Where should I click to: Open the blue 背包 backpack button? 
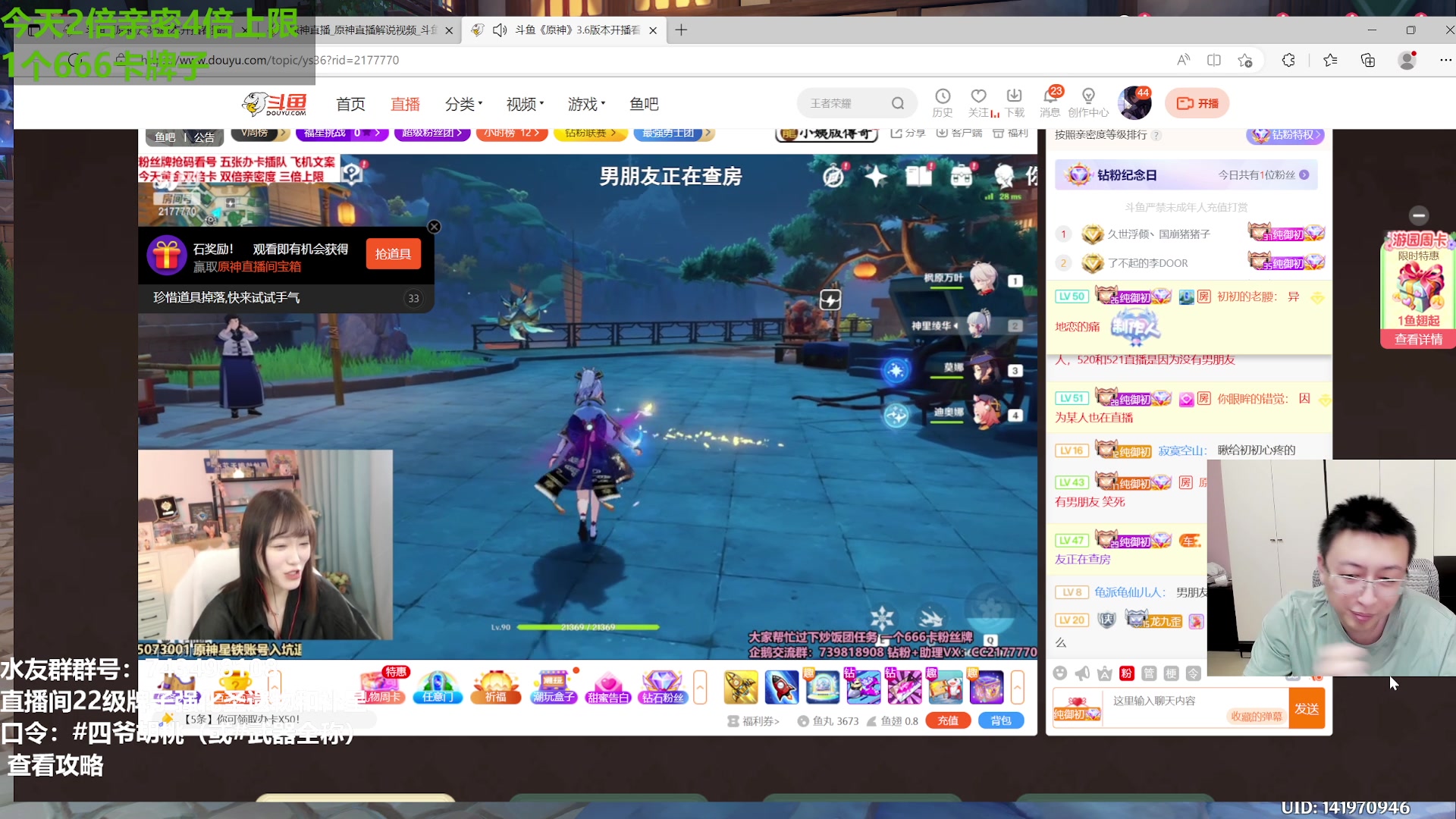coord(1001,721)
